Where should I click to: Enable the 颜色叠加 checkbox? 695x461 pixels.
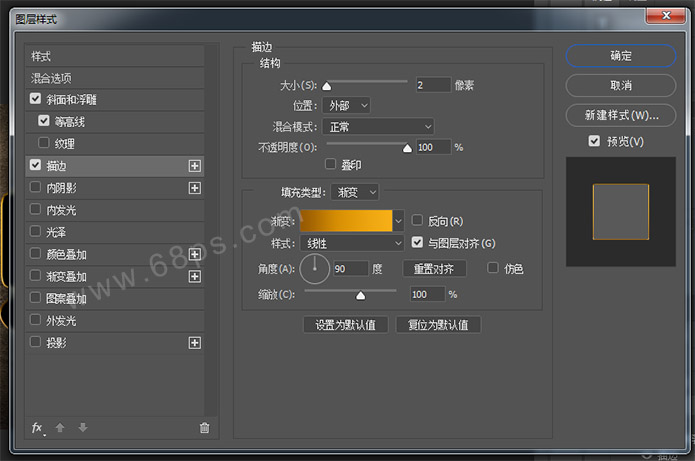[x=35, y=253]
